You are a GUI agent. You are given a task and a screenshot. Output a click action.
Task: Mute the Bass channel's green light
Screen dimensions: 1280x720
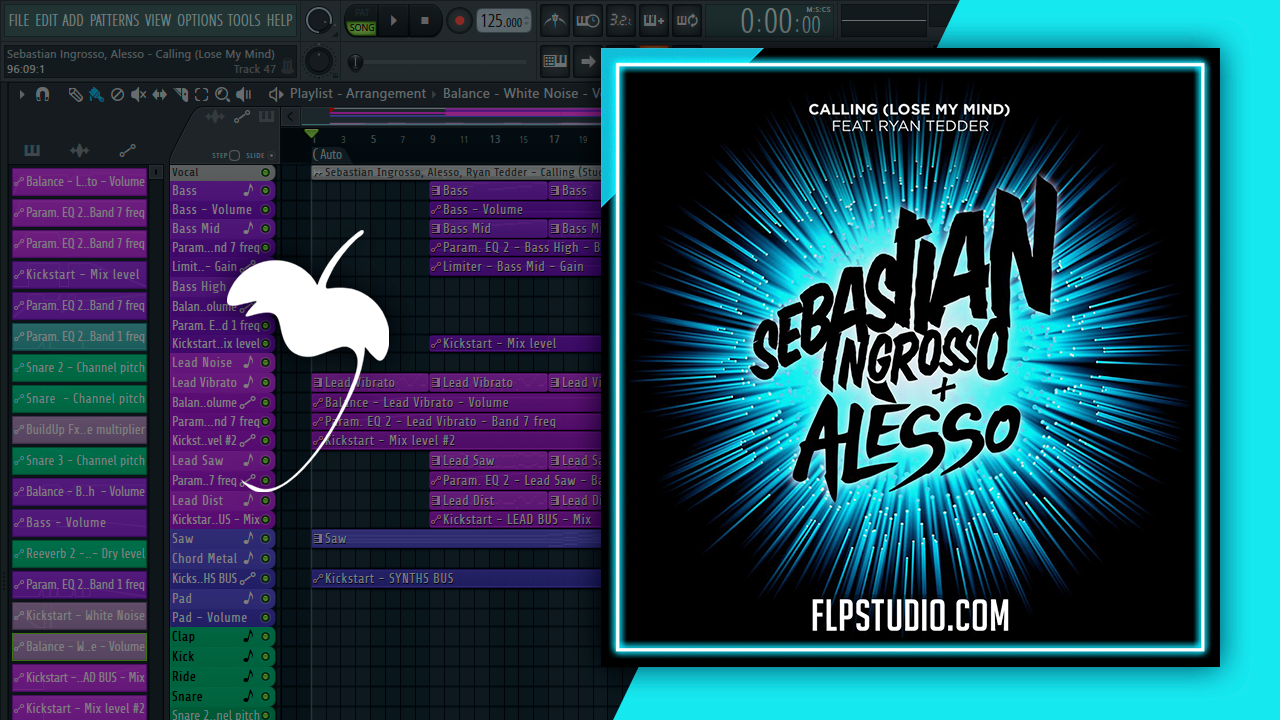(x=265, y=190)
